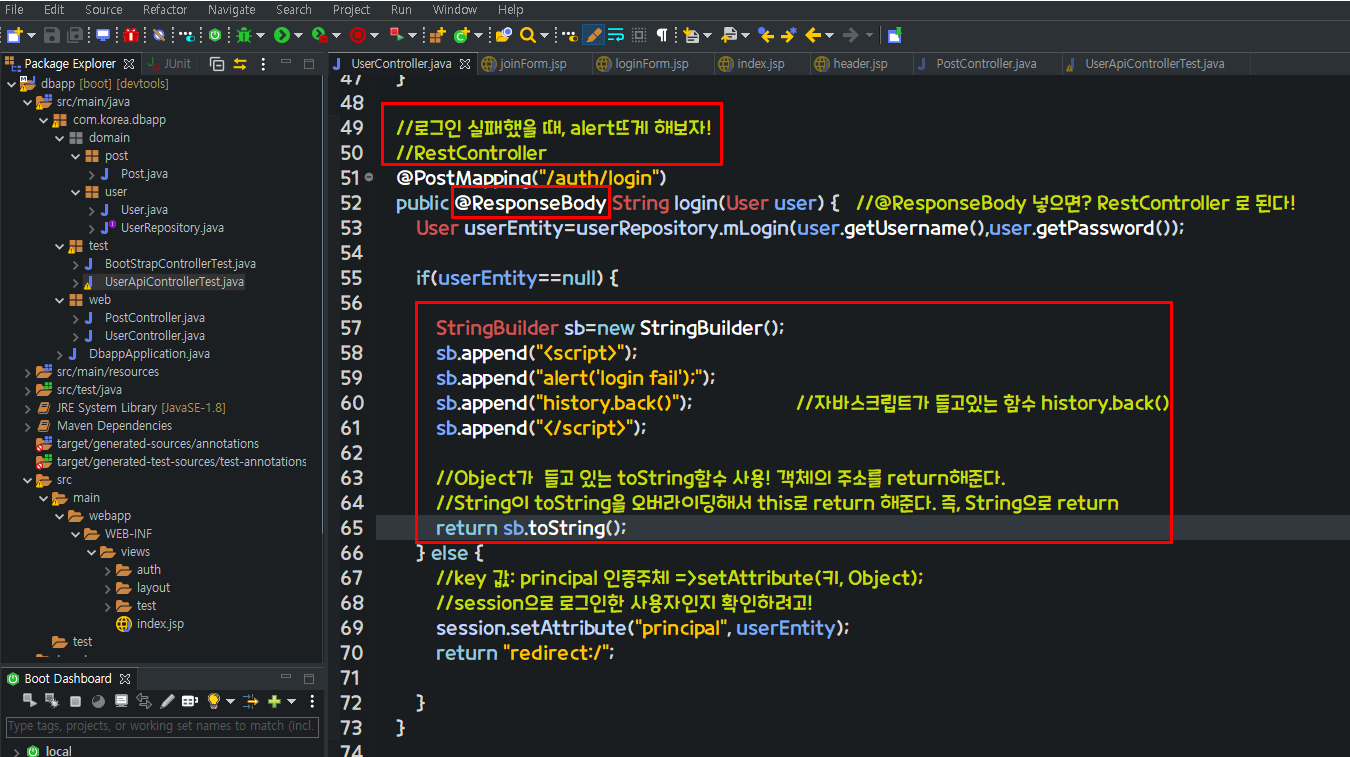Image resolution: width=1350 pixels, height=757 pixels.
Task: Toggle Link with Editor in Package Explorer
Action: pyautogui.click(x=240, y=64)
